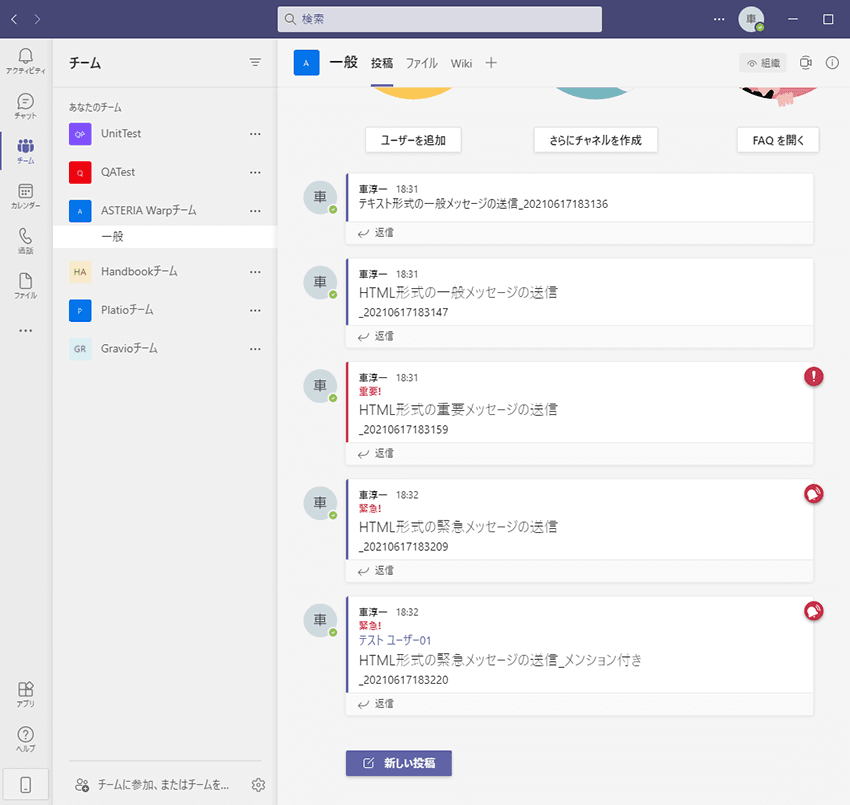The image size is (850, 805).
Task: Open the Calendar sidebar icon
Action: point(25,196)
